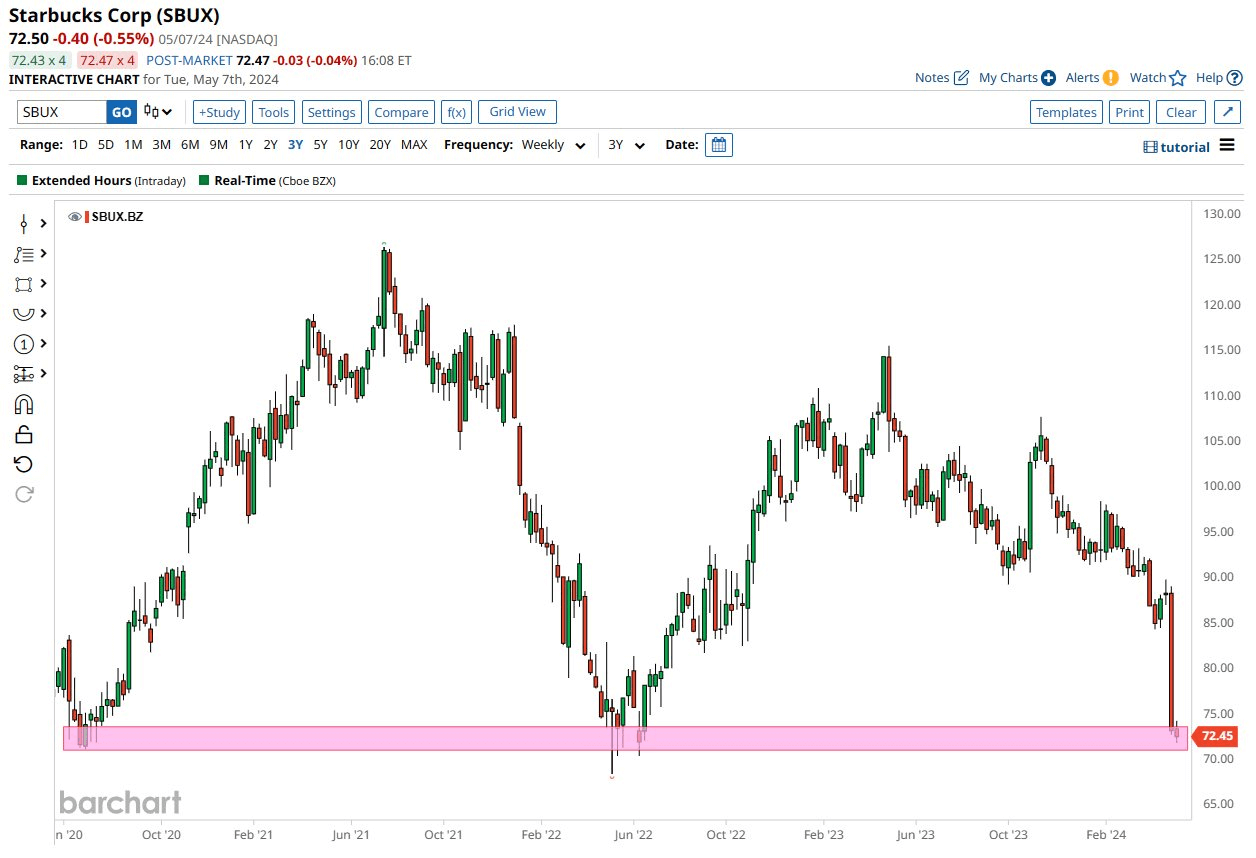Open the Templates panel
The image size is (1256, 858).
point(1066,112)
